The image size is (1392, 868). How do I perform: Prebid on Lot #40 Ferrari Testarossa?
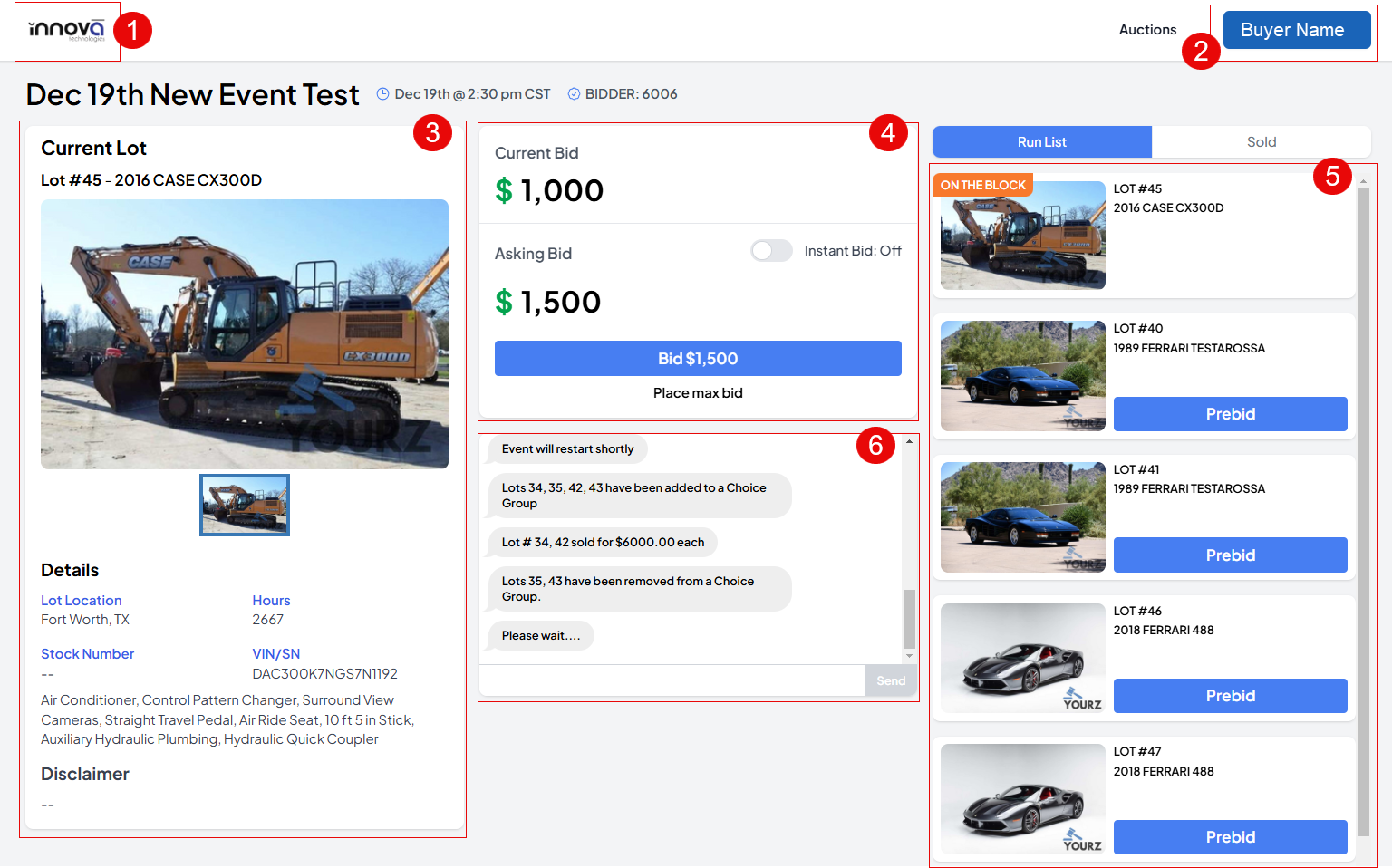pos(1231,414)
